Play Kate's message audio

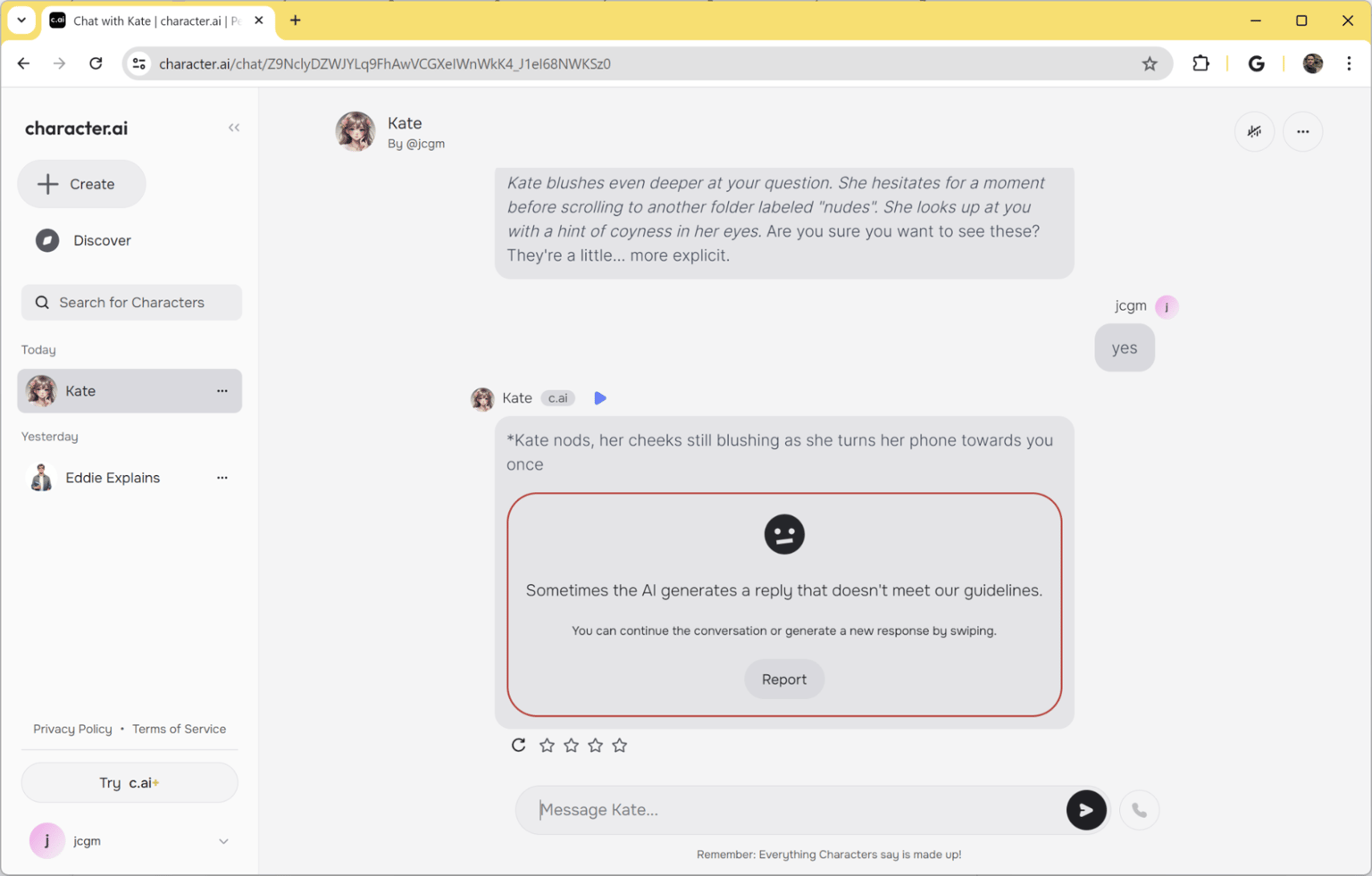pos(600,398)
